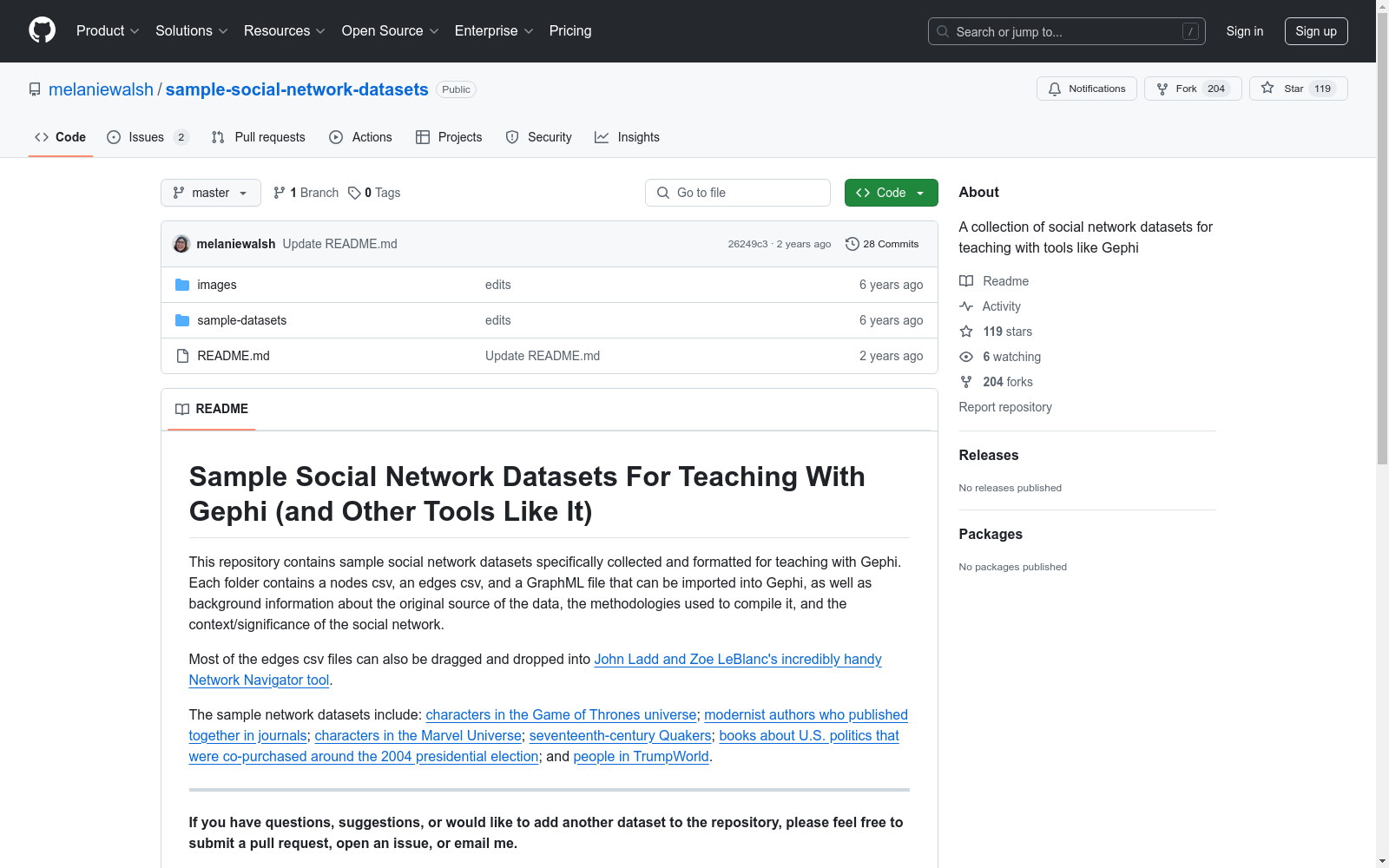
Task: Click the book icon beside Readme in About
Action: [966, 281]
